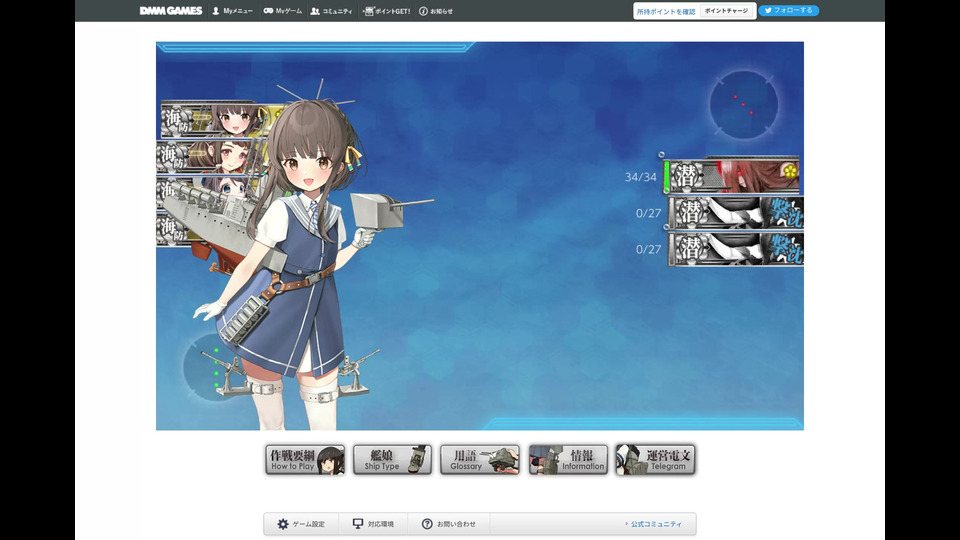Image resolution: width=960 pixels, height=540 pixels.
Task: Click the gear icon beside ゲーム設定
Action: [x=282, y=524]
